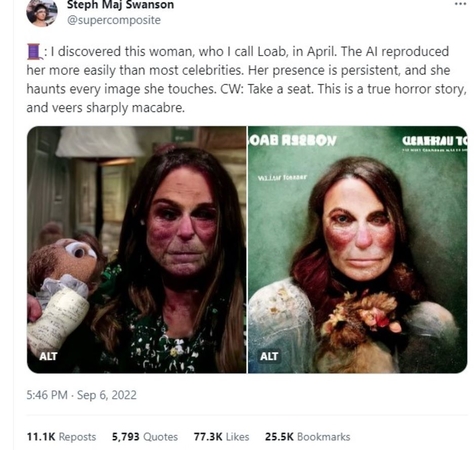Screen dimensions: 476x450
Task: Click the Sep 6, 2022 date
Action: [107, 395]
